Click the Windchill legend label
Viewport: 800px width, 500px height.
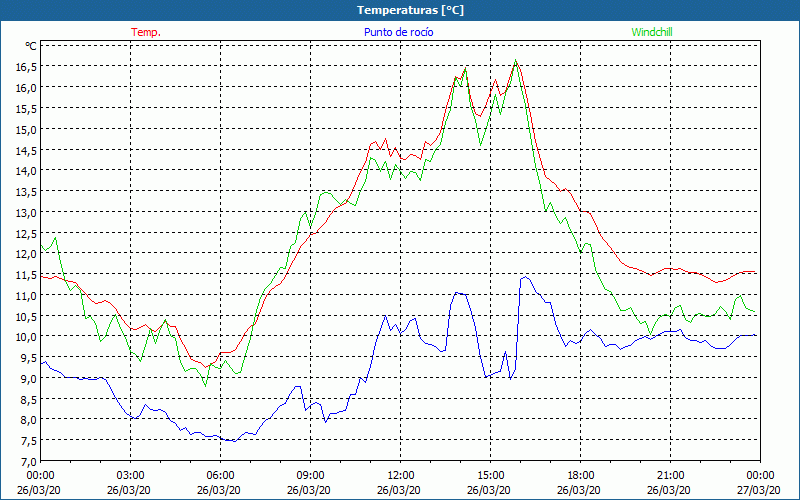point(652,32)
